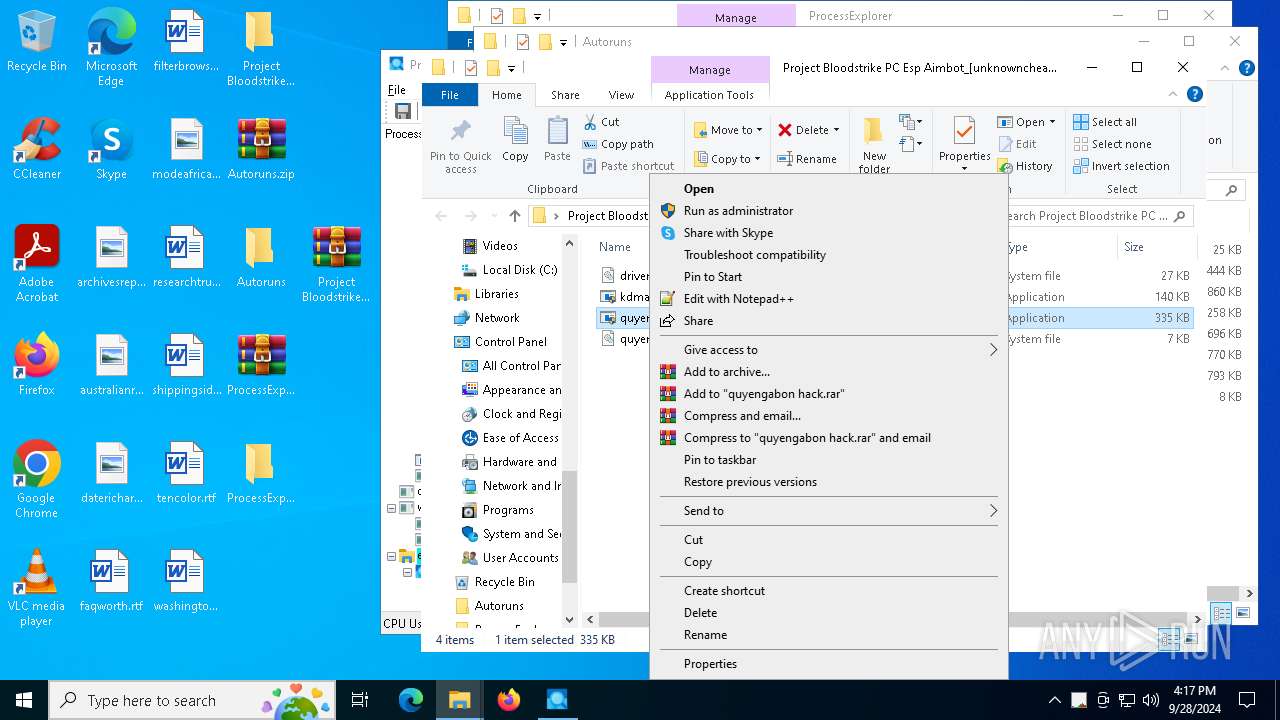Select the Autoruns.zip archive on desktop
The image size is (1280, 720).
[261, 149]
